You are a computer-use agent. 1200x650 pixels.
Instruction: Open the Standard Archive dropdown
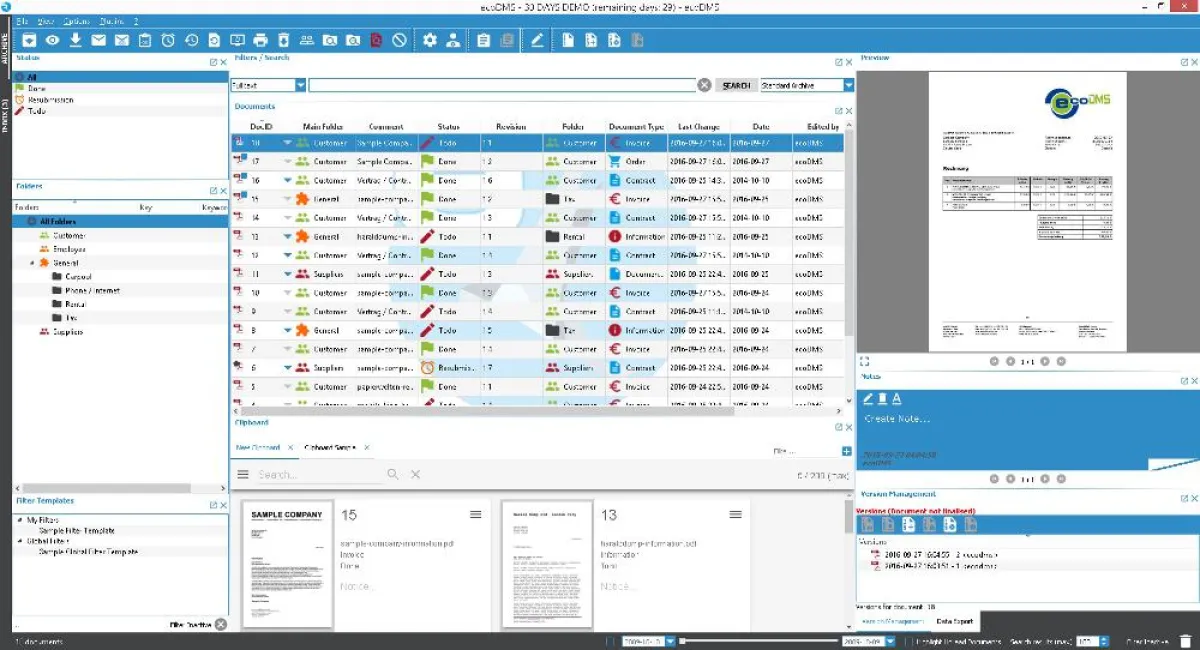[848, 84]
